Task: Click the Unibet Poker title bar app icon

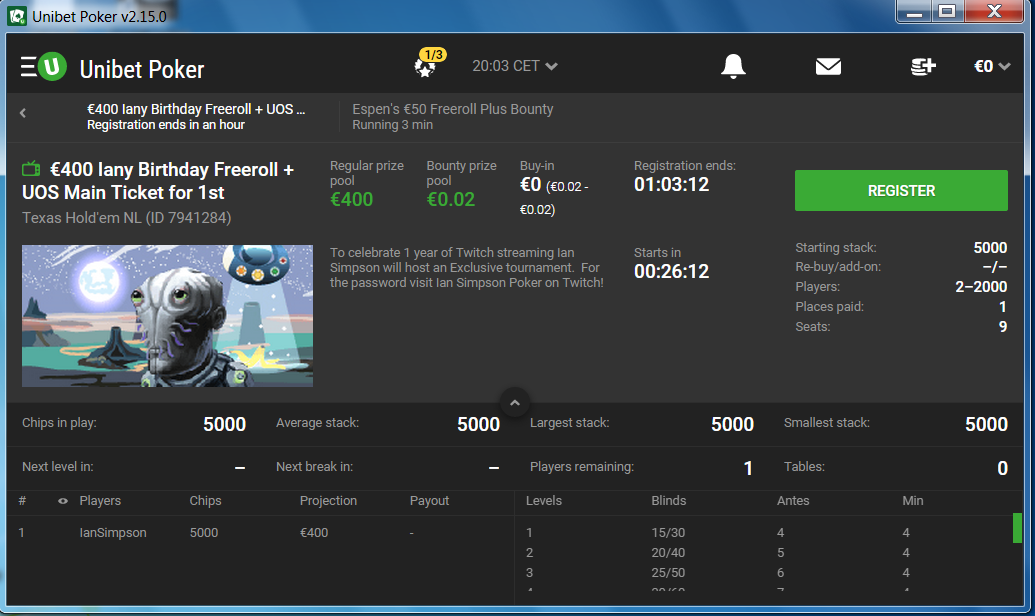Action: pyautogui.click(x=17, y=17)
